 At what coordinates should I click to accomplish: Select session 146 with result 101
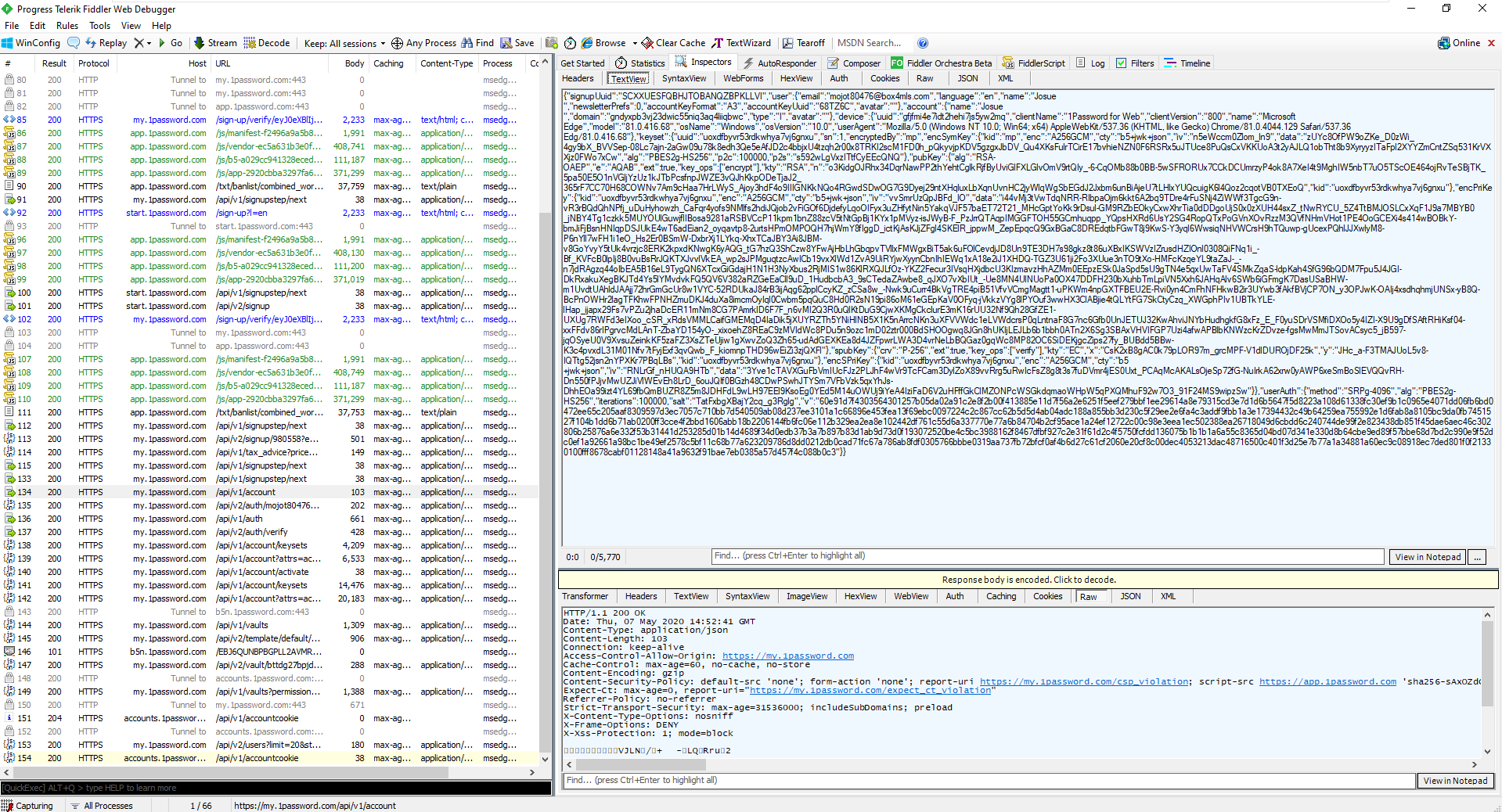click(x=270, y=652)
